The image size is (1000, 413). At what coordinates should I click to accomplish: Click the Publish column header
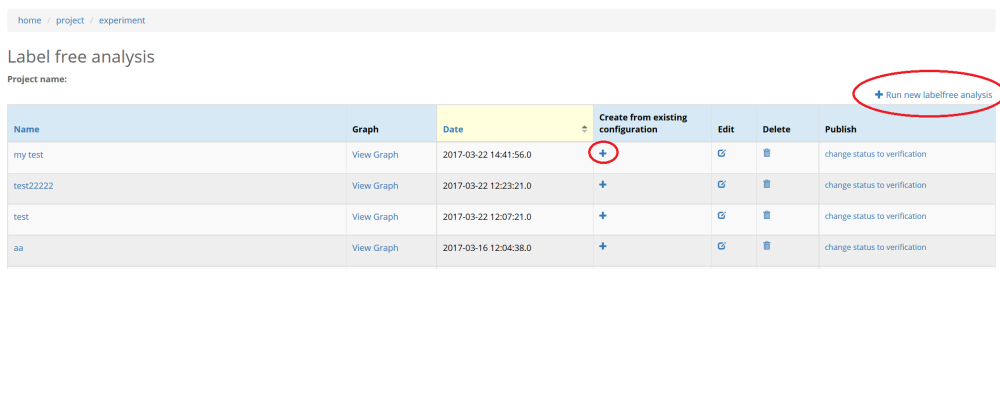[x=841, y=129]
